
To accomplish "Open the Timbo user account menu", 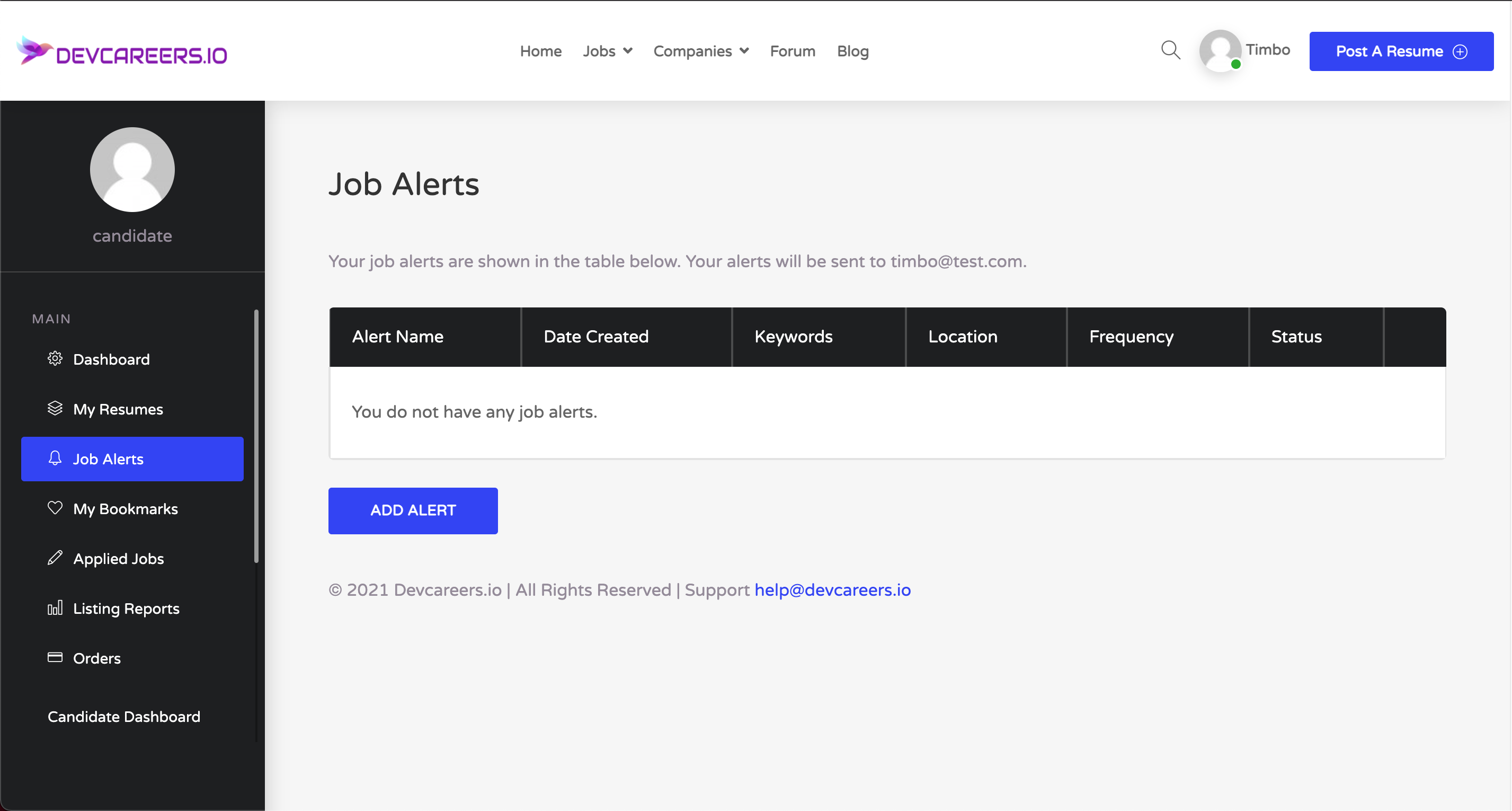I will (1244, 50).
